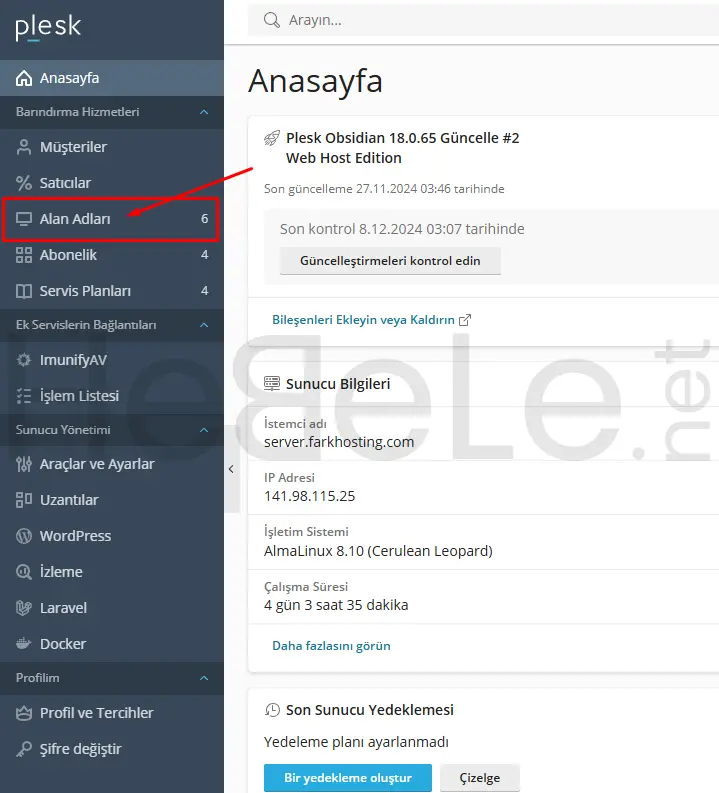The image size is (719, 793).
Task: Click the uptime 4 gün 3 saat 35 dakika
Action: point(336,605)
